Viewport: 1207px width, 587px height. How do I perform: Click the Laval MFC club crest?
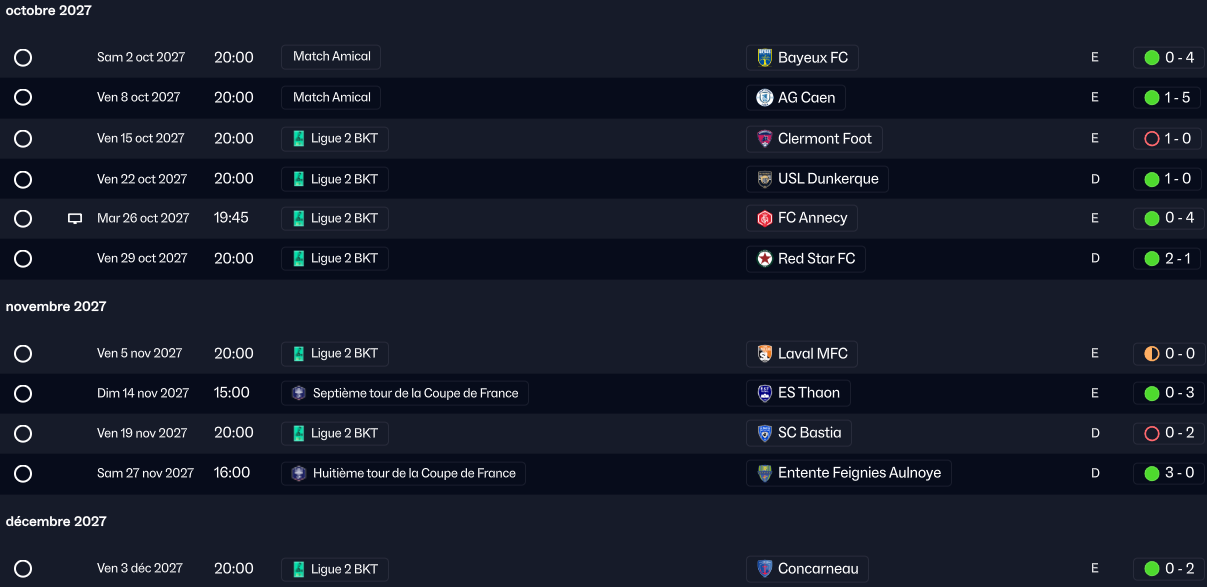(x=765, y=354)
